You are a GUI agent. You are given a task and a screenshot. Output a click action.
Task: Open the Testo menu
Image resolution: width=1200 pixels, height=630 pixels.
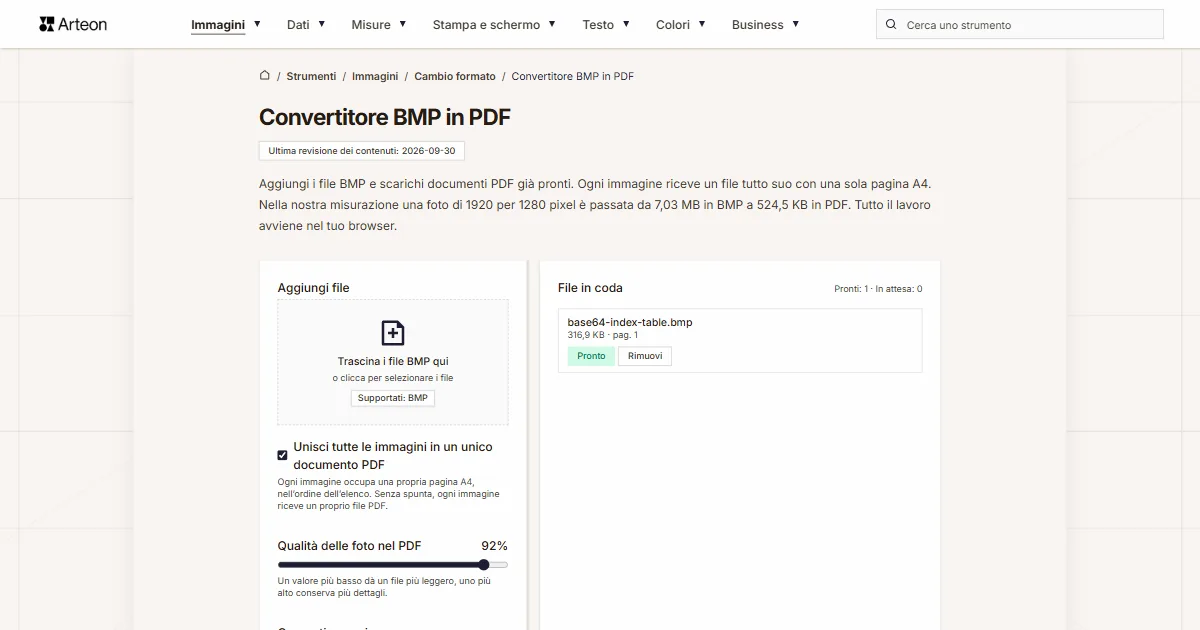[598, 24]
